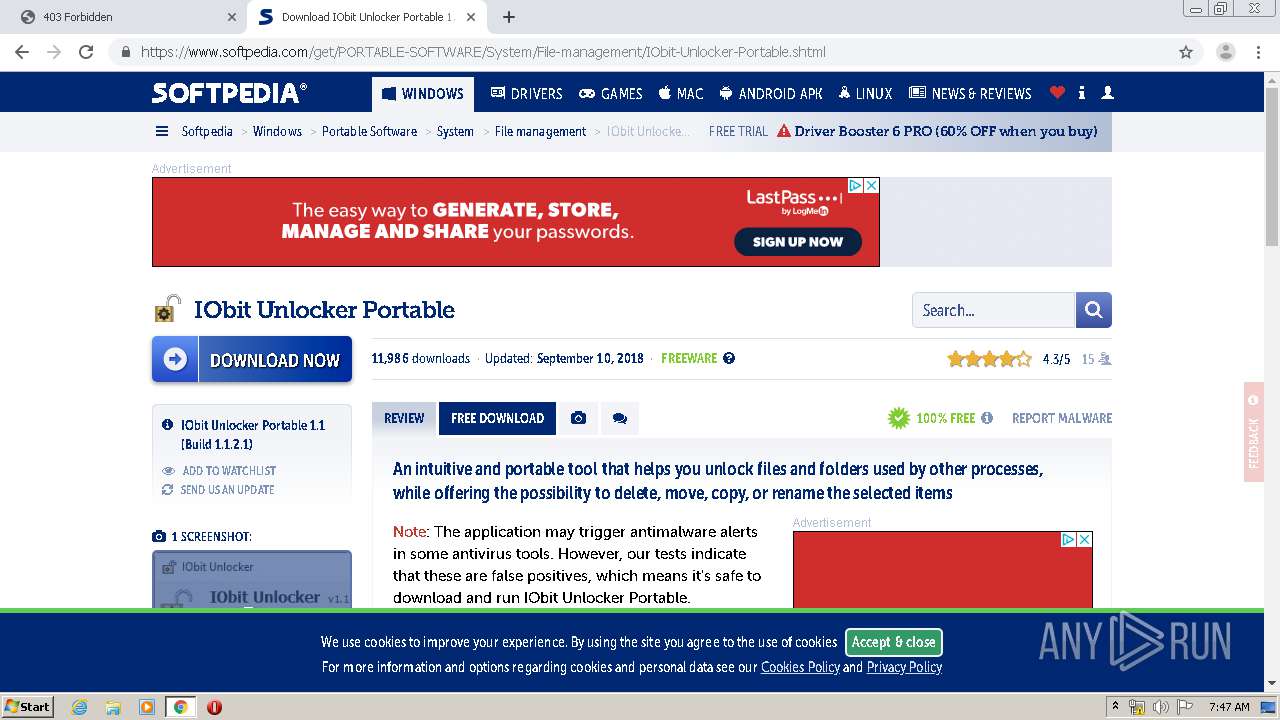Screen dimensions: 1280x720
Task: Open the info icon in Softpedia header
Action: 1082,92
